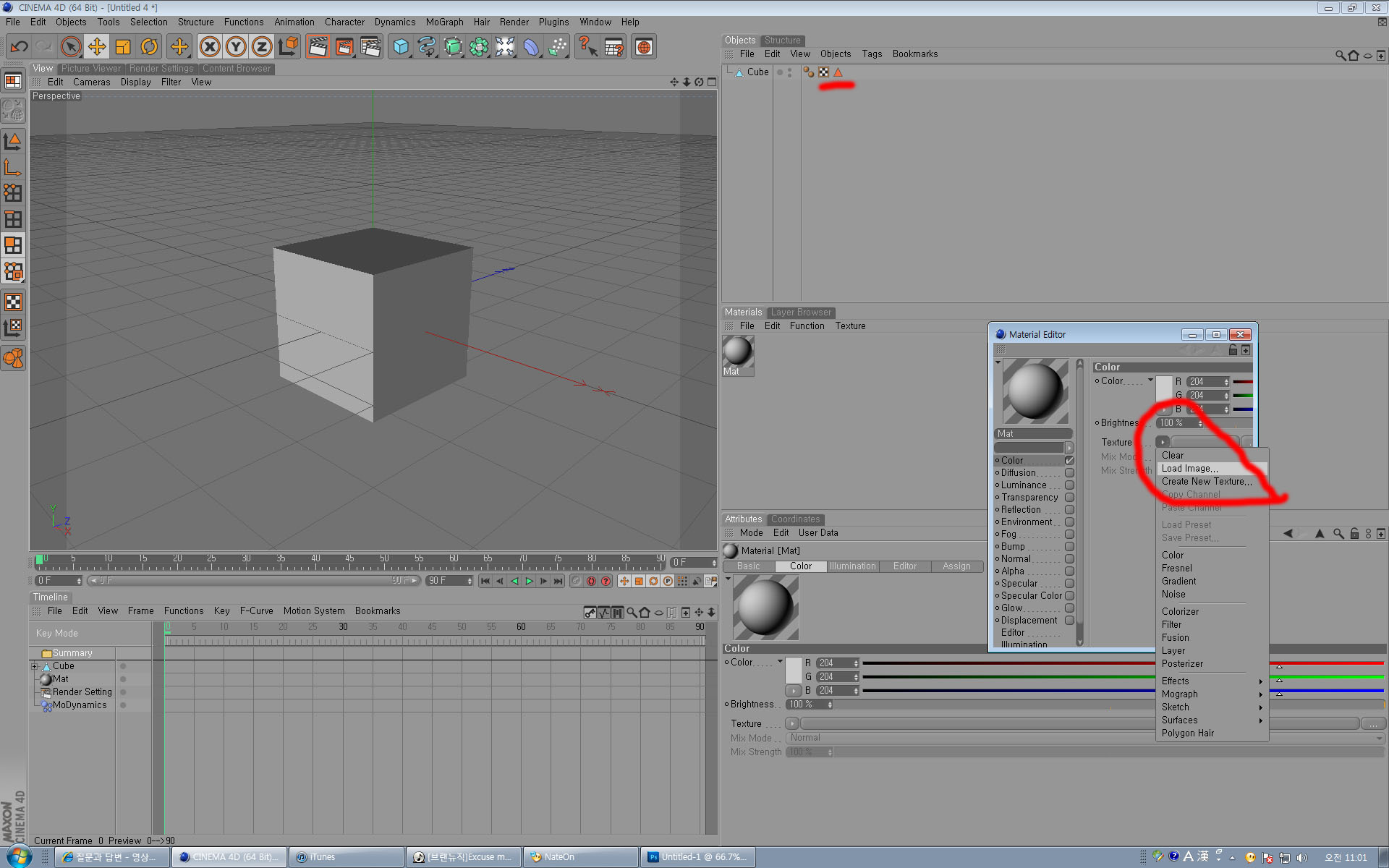Click the checkerboard texture tag on Cube

(x=823, y=72)
